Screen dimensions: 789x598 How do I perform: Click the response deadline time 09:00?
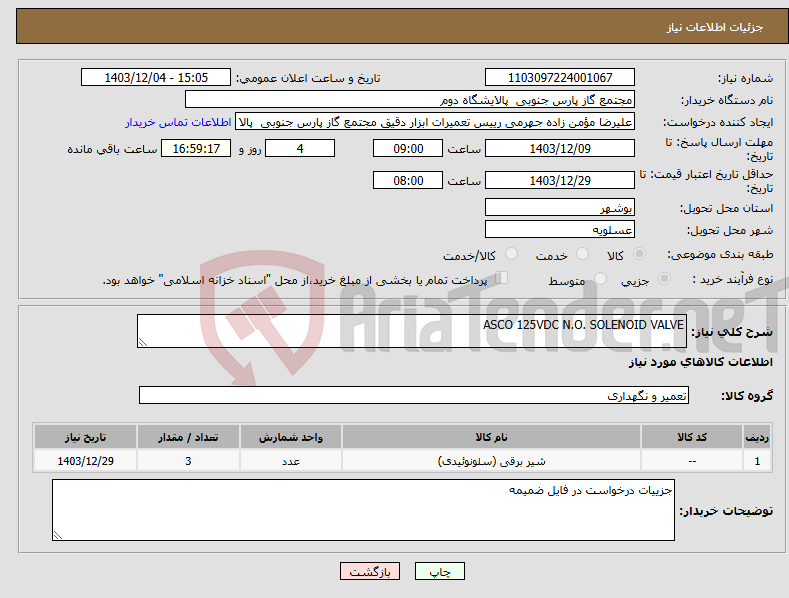(x=408, y=148)
